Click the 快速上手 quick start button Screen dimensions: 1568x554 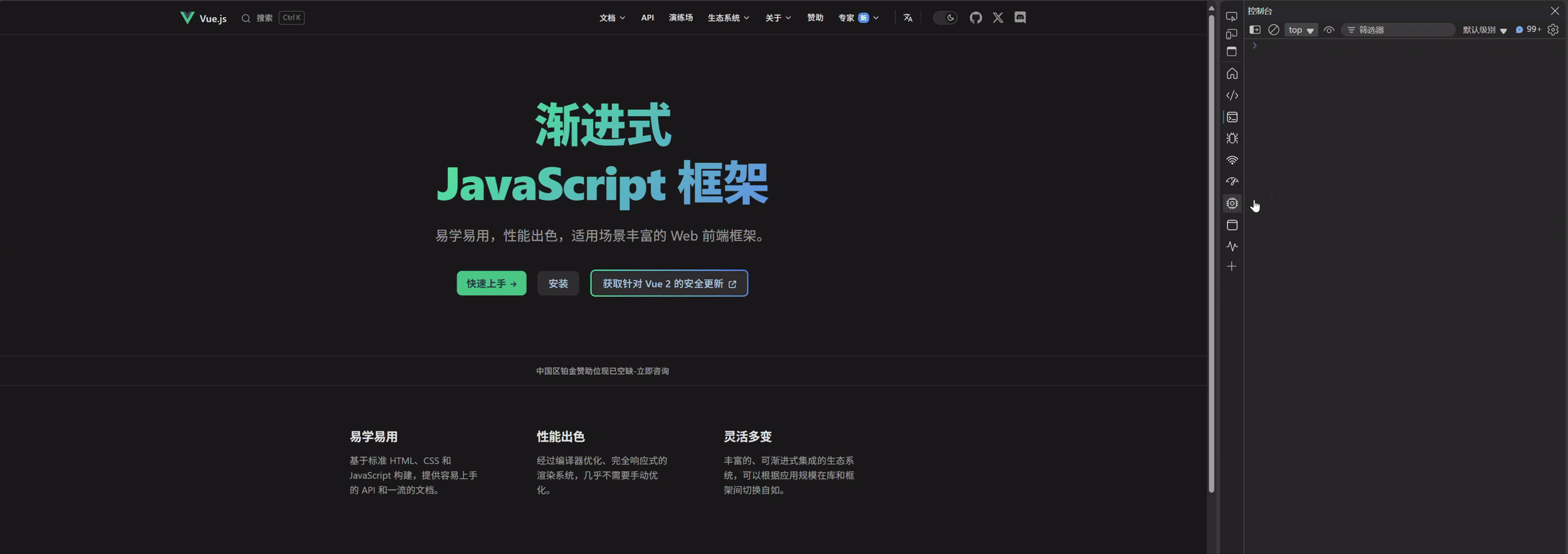pos(491,283)
